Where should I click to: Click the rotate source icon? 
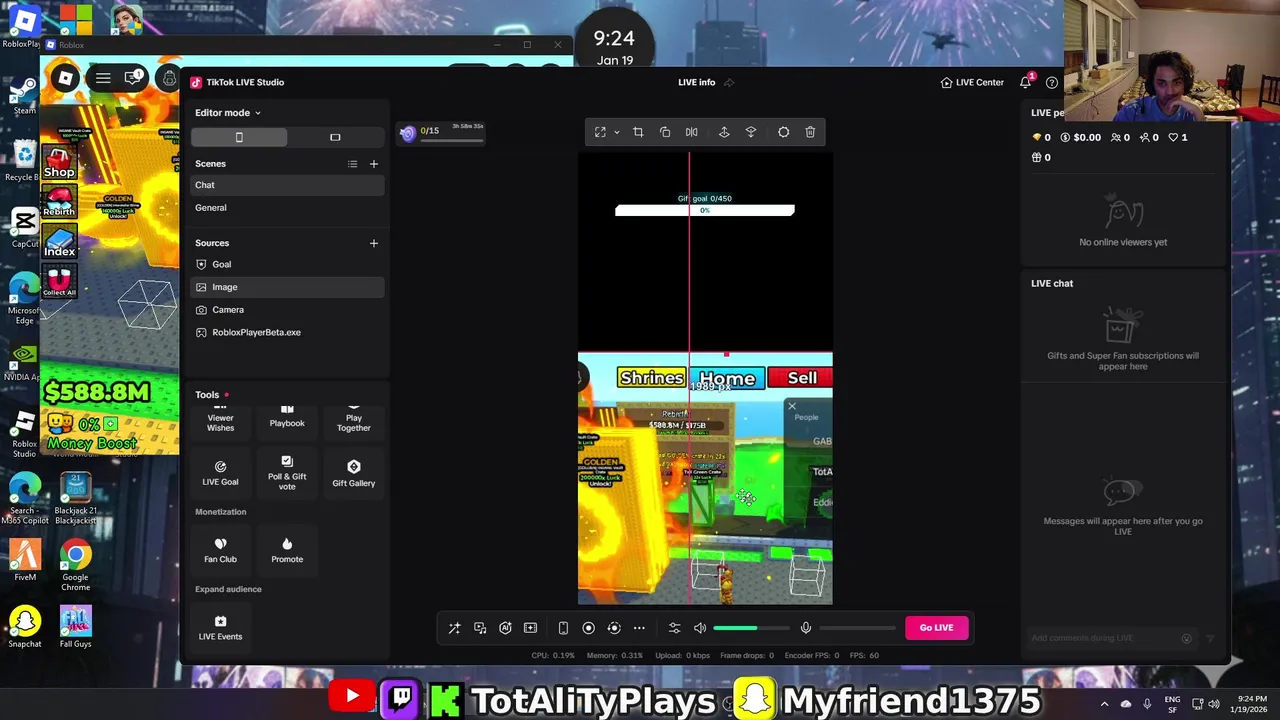pos(665,132)
